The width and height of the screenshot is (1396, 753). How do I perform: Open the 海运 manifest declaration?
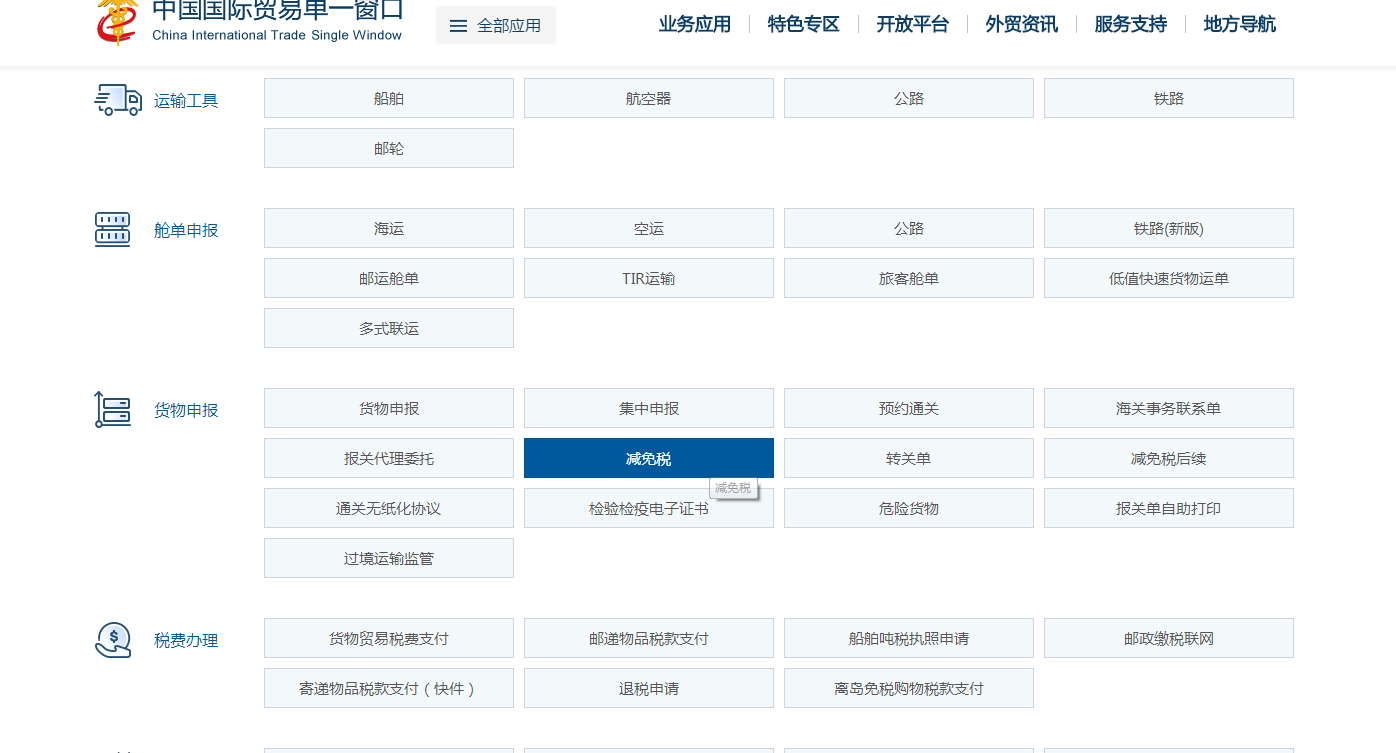[389, 228]
